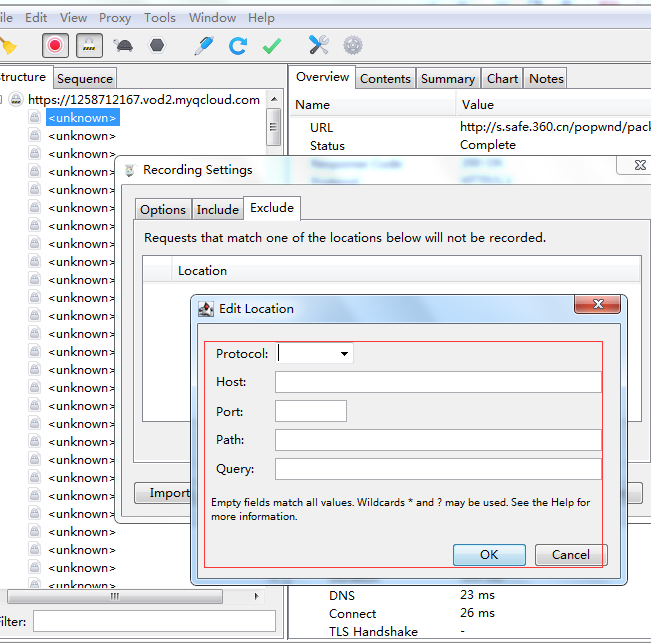Viewport: 651px width, 643px height.
Task: Expand the Protocol dropdown arrow
Action: point(344,354)
